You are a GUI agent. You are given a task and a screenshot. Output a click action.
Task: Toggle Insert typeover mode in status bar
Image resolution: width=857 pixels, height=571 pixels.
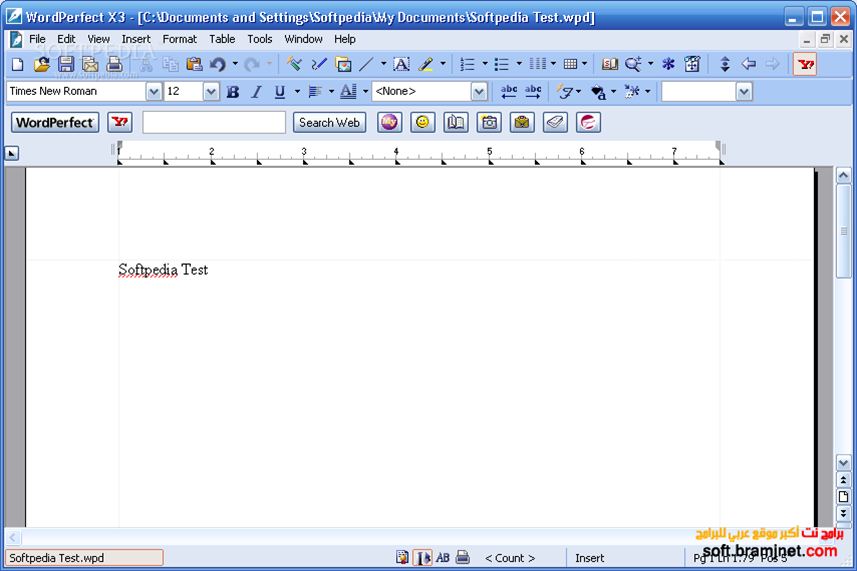(x=589, y=558)
